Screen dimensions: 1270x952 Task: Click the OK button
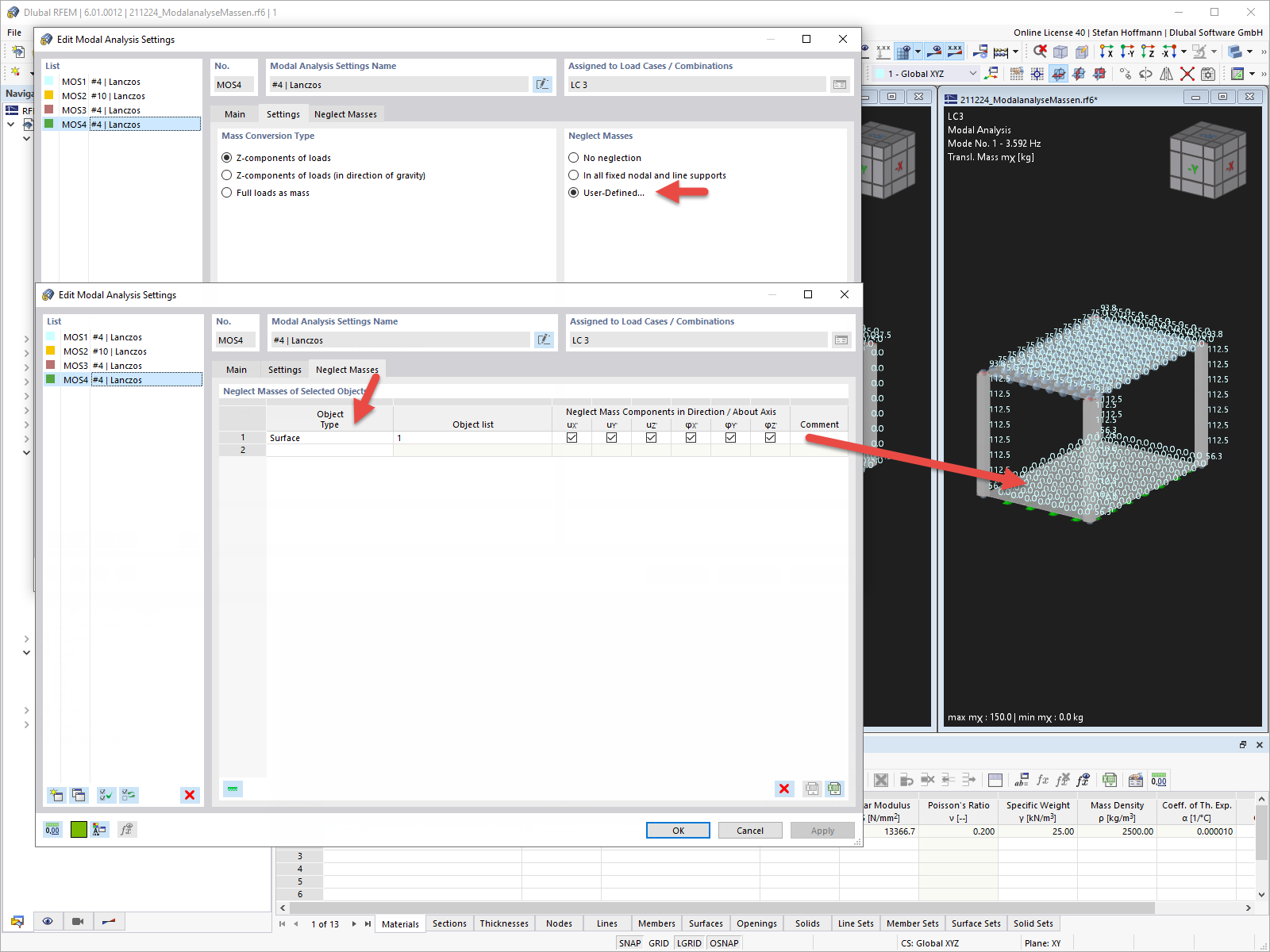point(677,830)
